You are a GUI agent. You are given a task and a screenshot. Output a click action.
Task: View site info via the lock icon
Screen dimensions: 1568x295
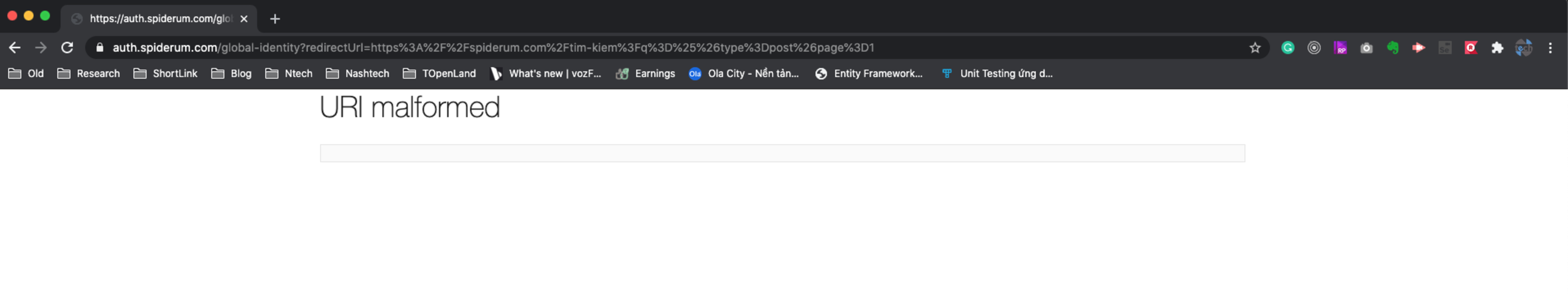pos(100,48)
